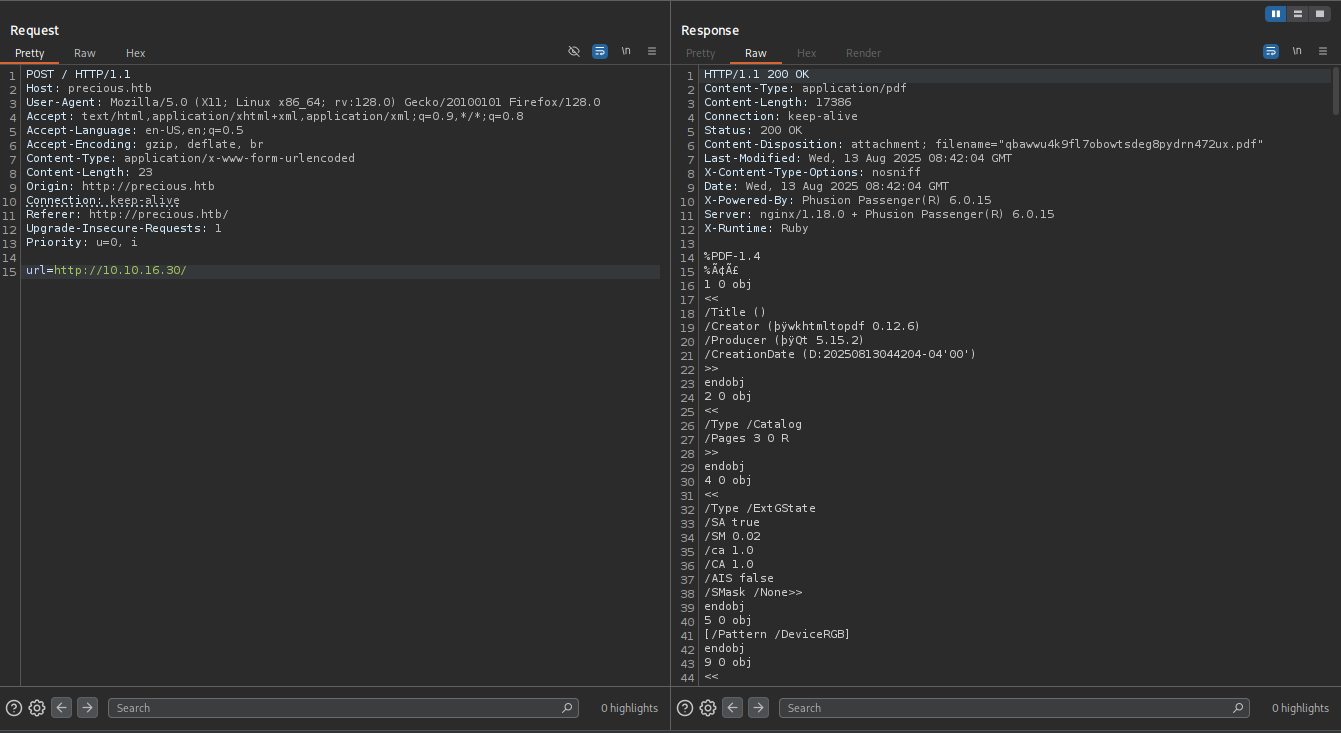Switch to the Hex tab in Request

point(135,53)
